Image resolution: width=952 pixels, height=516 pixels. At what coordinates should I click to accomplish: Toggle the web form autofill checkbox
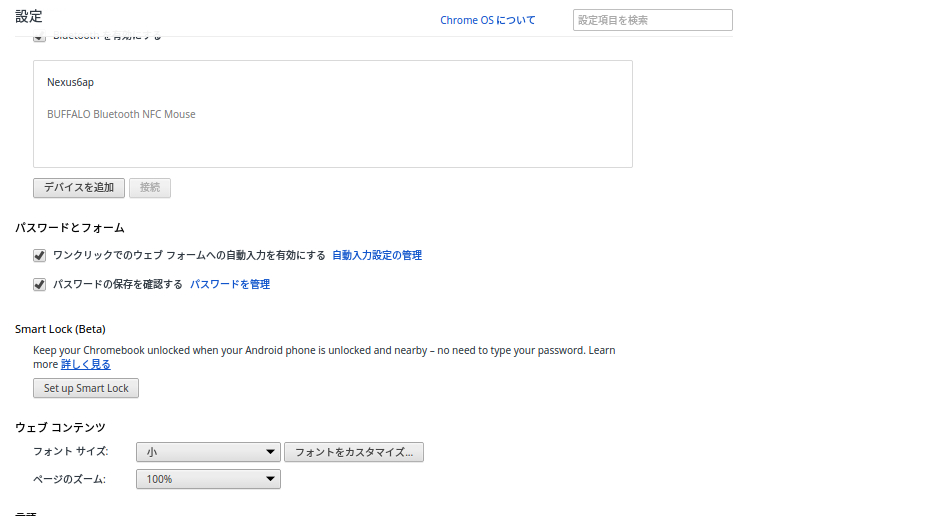click(x=40, y=256)
